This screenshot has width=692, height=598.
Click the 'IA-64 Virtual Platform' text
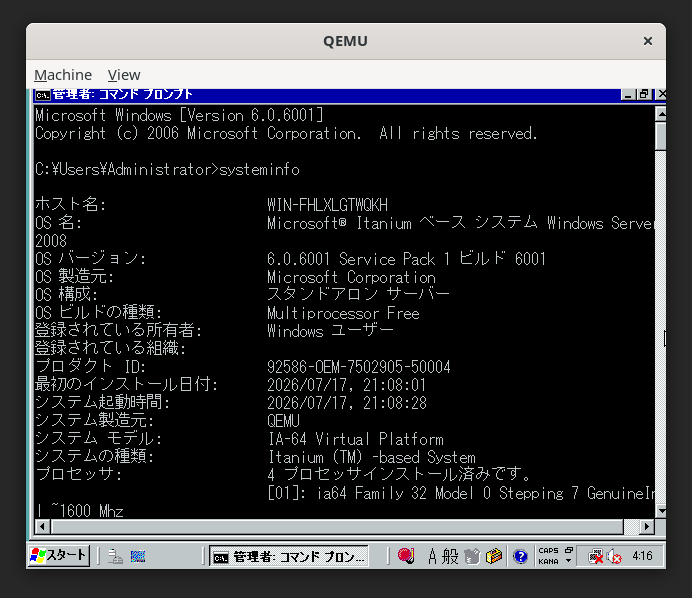tap(356, 439)
